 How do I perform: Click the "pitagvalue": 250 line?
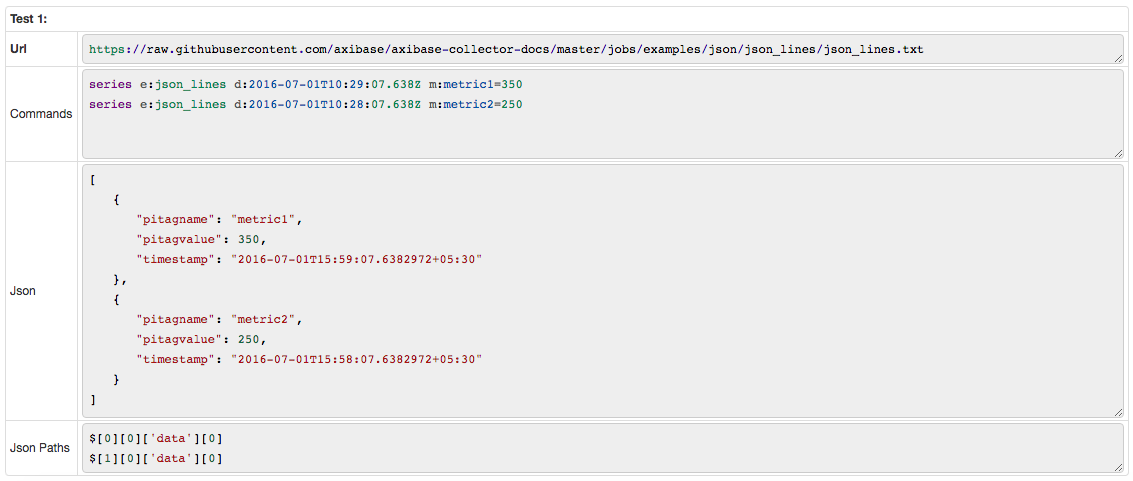point(206,339)
